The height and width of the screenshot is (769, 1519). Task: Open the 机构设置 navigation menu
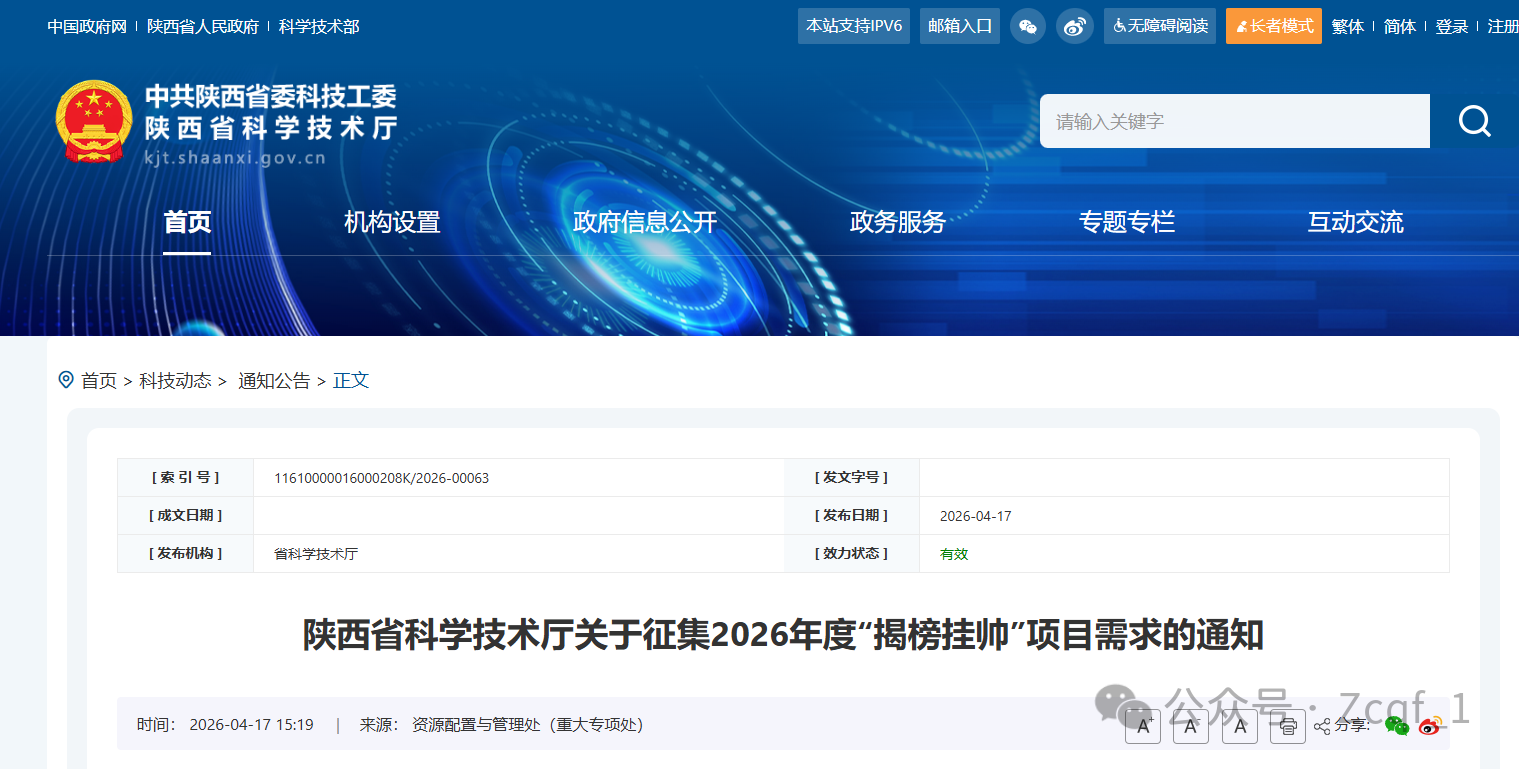coord(392,222)
